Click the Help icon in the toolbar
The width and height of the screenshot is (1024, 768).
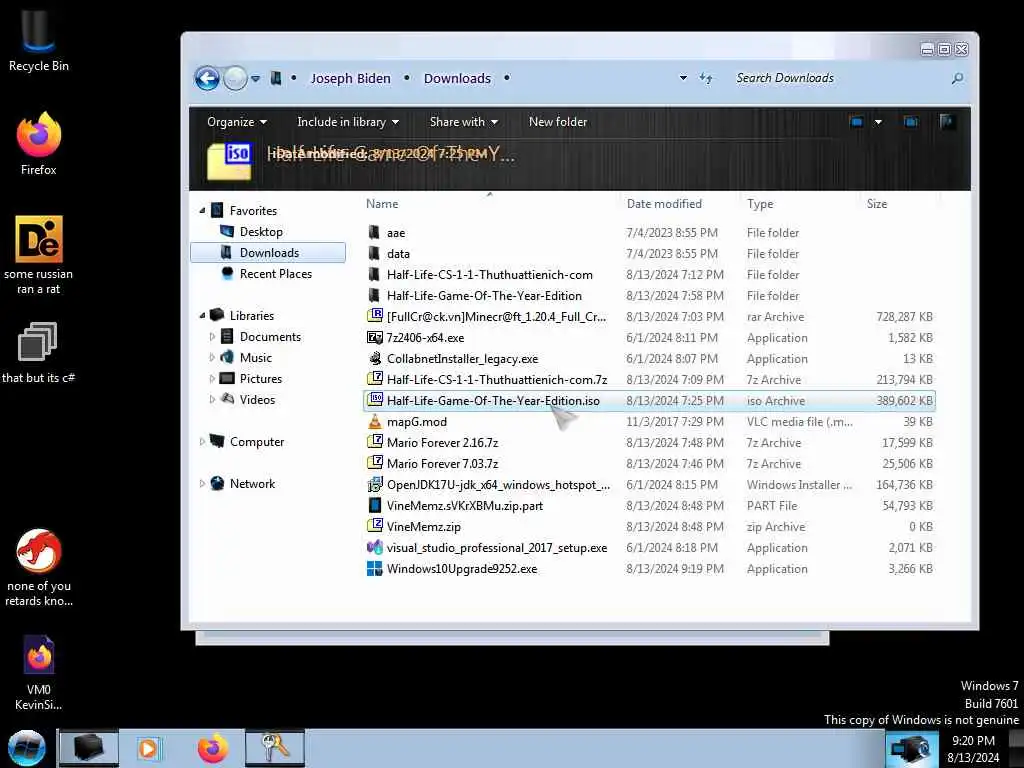(x=947, y=122)
